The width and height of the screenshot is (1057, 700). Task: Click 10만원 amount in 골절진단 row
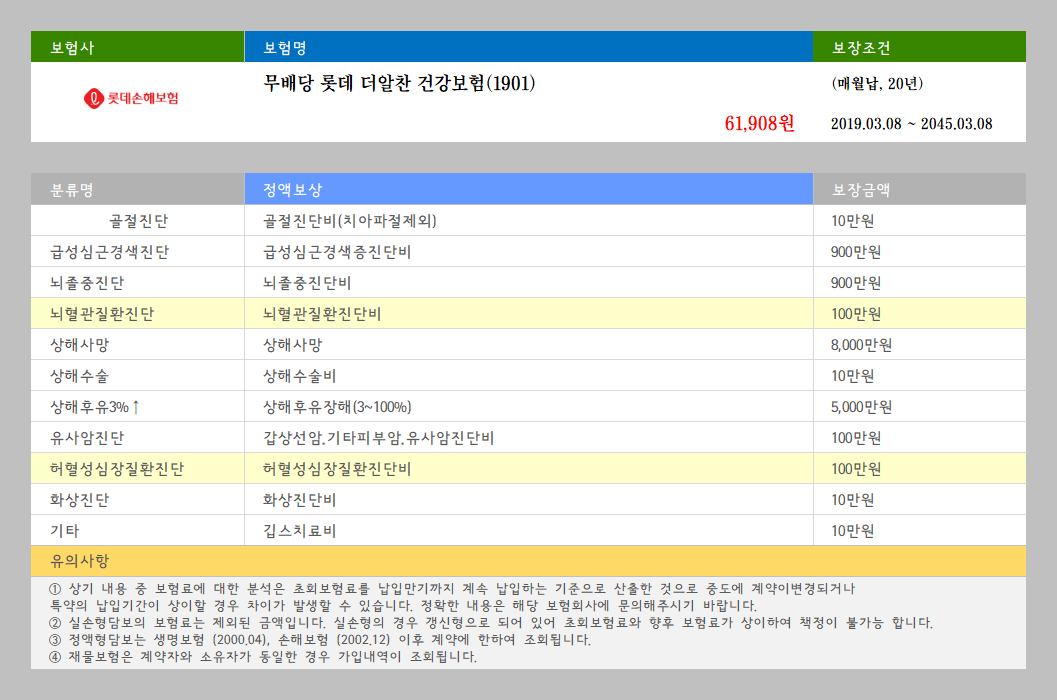[x=919, y=221]
